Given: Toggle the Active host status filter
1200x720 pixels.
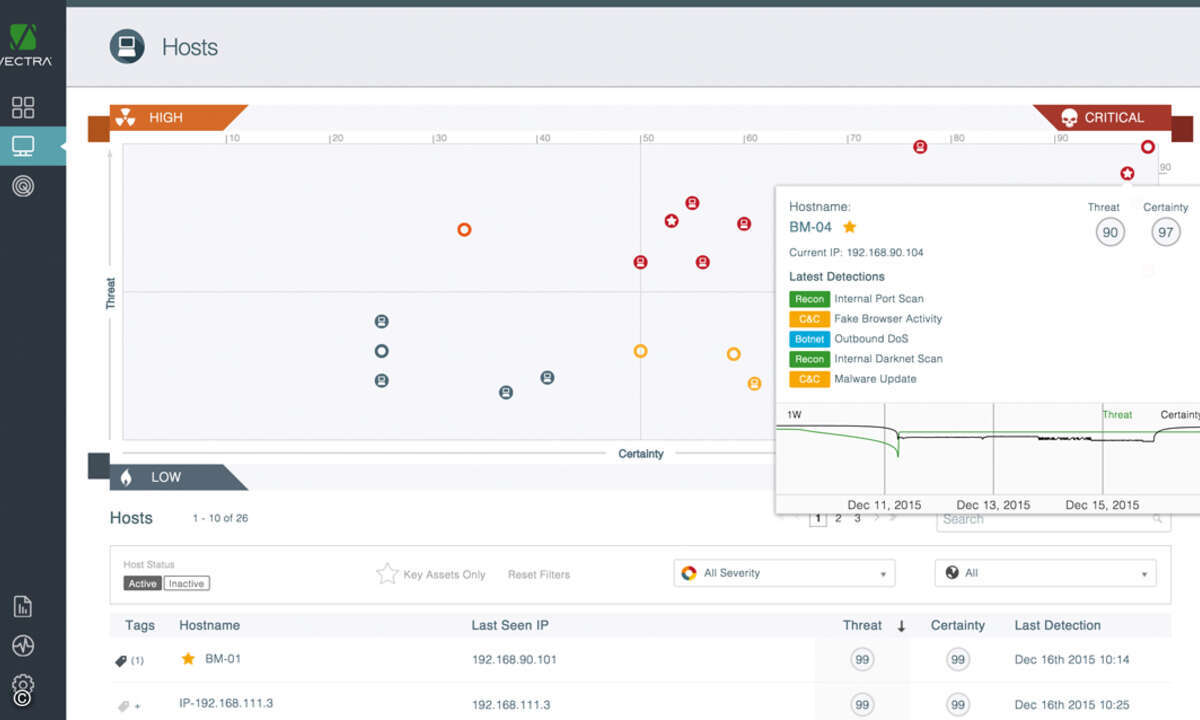Looking at the screenshot, I should (142, 583).
